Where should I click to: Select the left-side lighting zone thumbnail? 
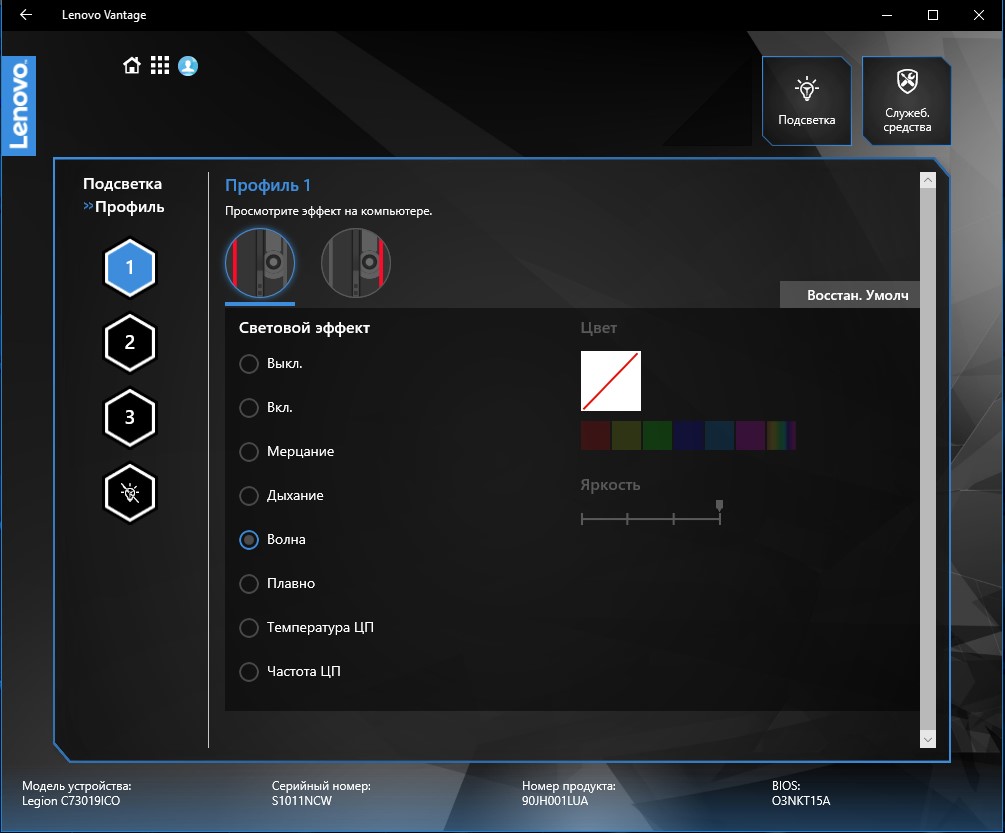tap(260, 263)
